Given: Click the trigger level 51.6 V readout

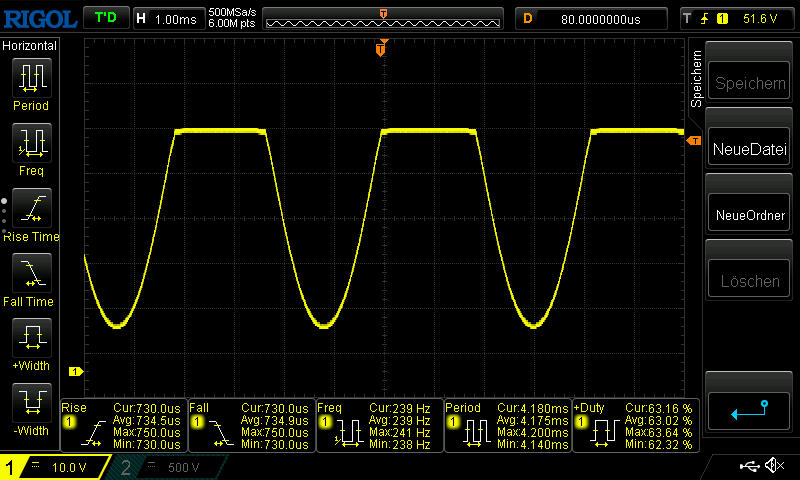Looking at the screenshot, I should pos(760,19).
